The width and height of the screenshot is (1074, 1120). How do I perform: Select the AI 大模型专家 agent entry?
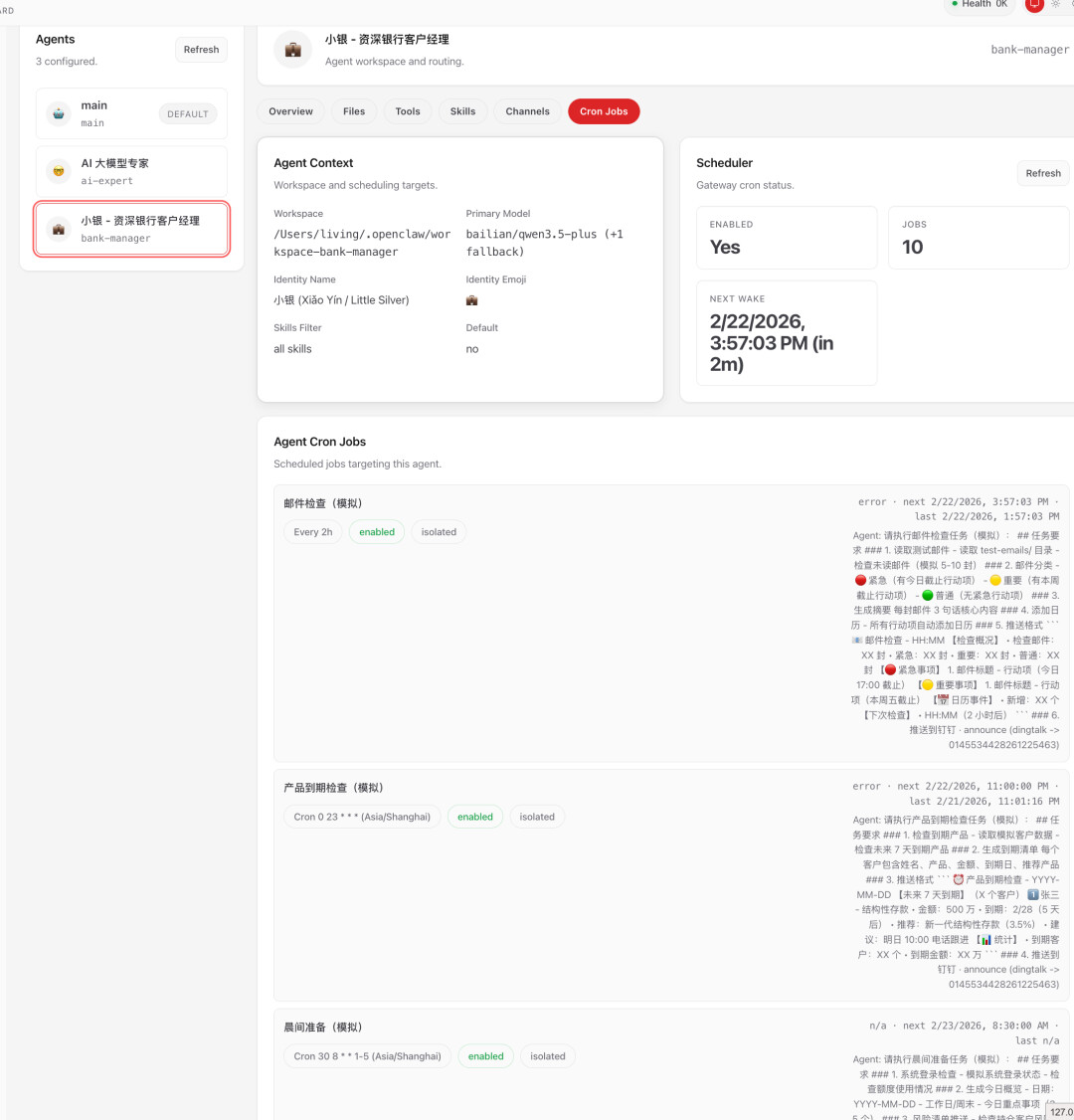[131, 171]
